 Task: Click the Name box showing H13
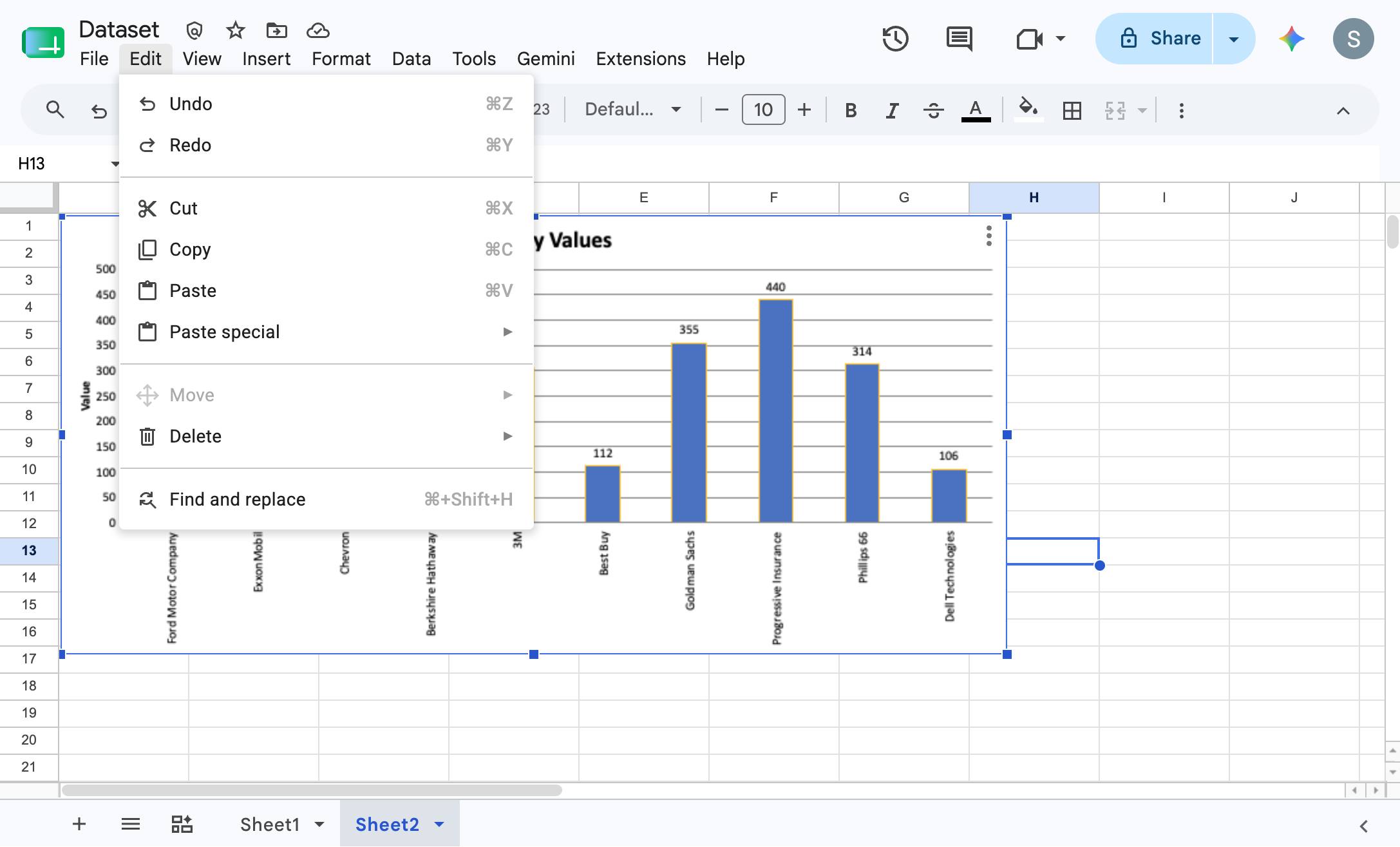point(61,164)
